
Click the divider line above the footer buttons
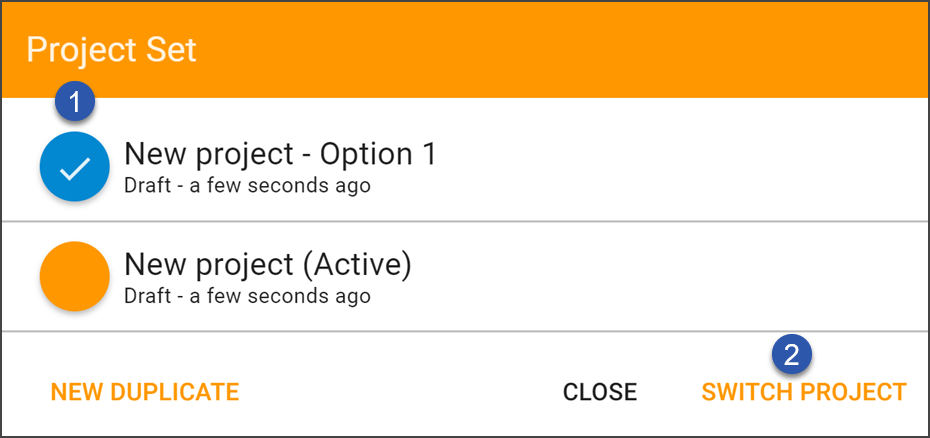click(465, 332)
